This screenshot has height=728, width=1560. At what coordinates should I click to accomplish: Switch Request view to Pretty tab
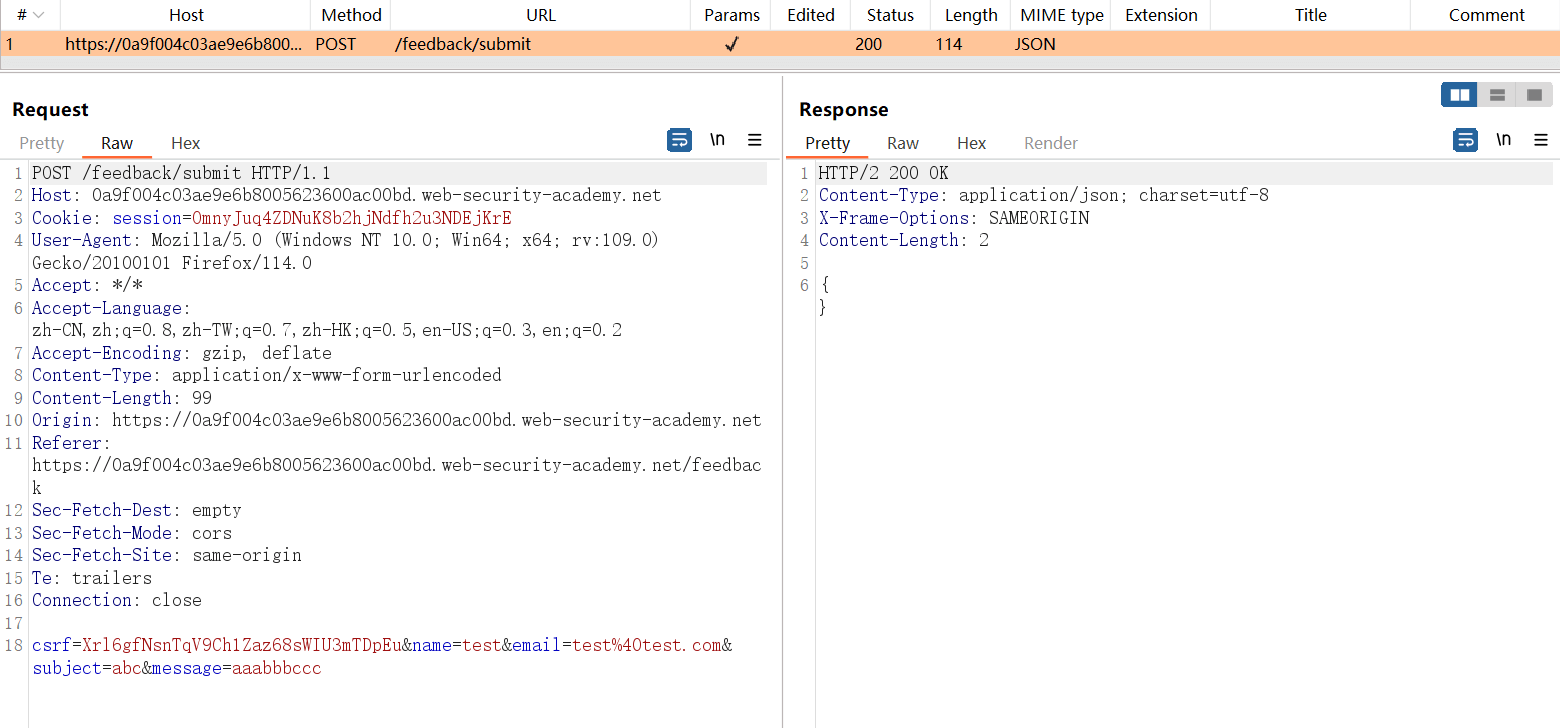click(41, 143)
